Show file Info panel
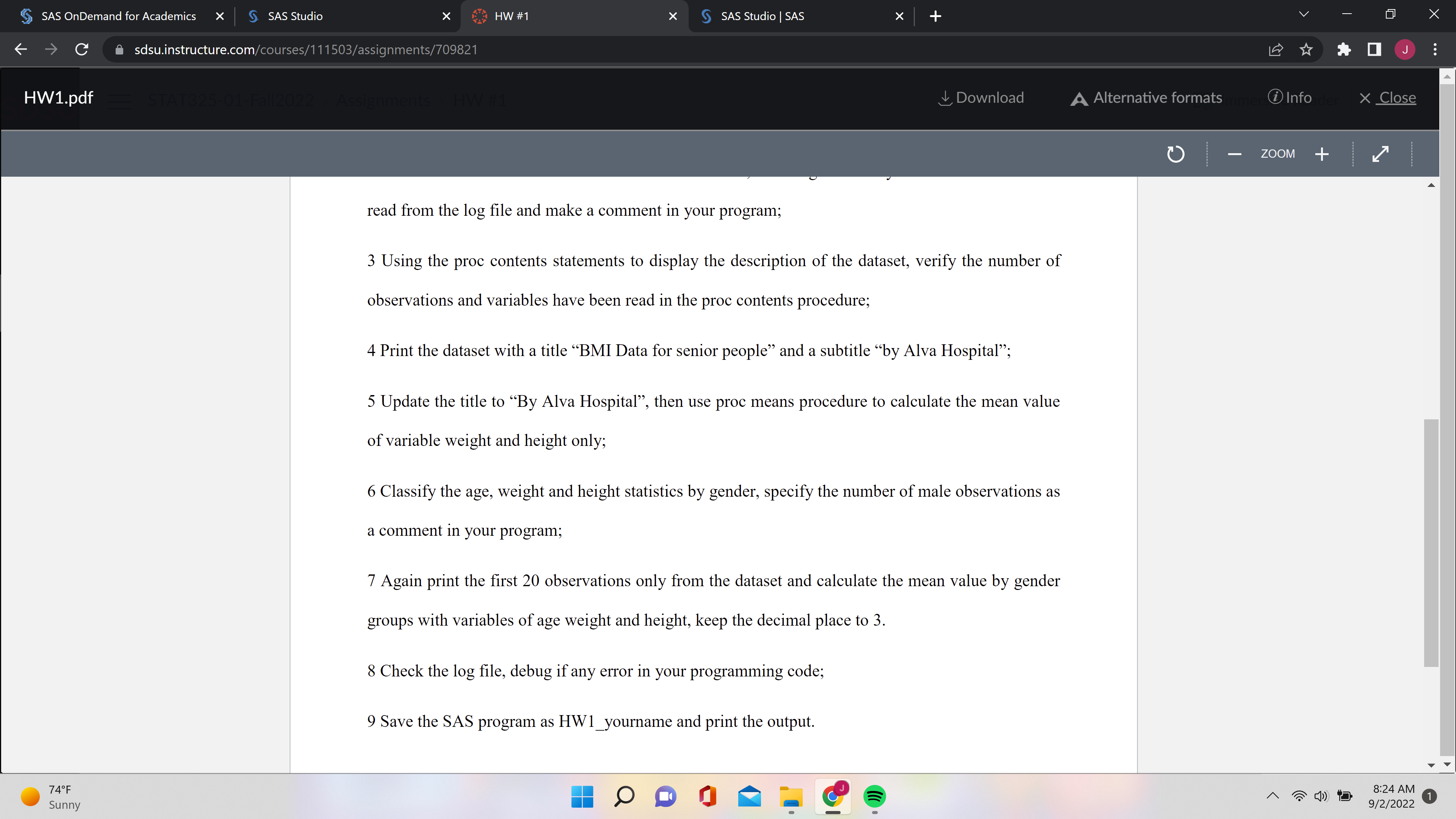Screen dimensions: 1456x819 [x=1290, y=97]
